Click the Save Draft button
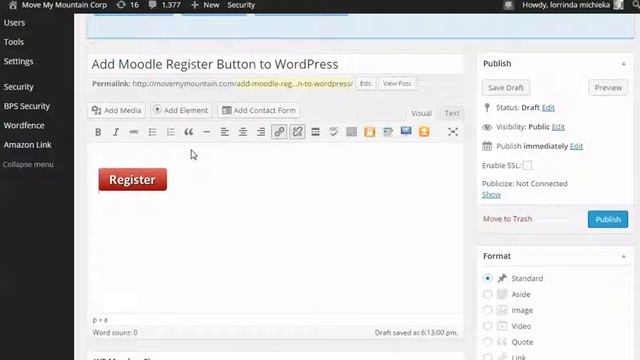This screenshot has width=640, height=360. [506, 87]
